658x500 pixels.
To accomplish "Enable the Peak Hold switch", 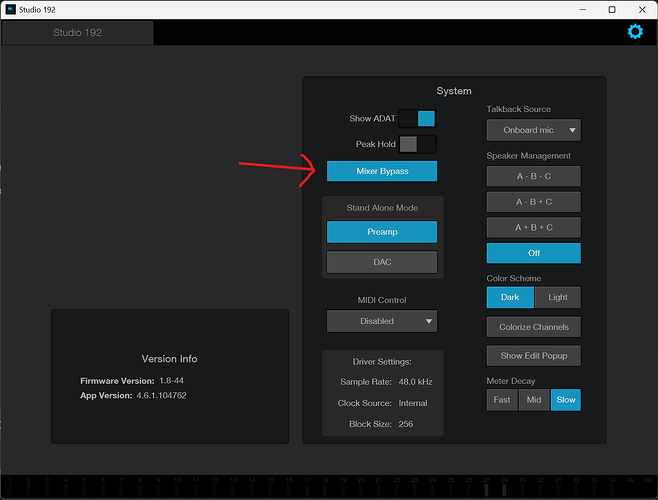I will [x=417, y=144].
